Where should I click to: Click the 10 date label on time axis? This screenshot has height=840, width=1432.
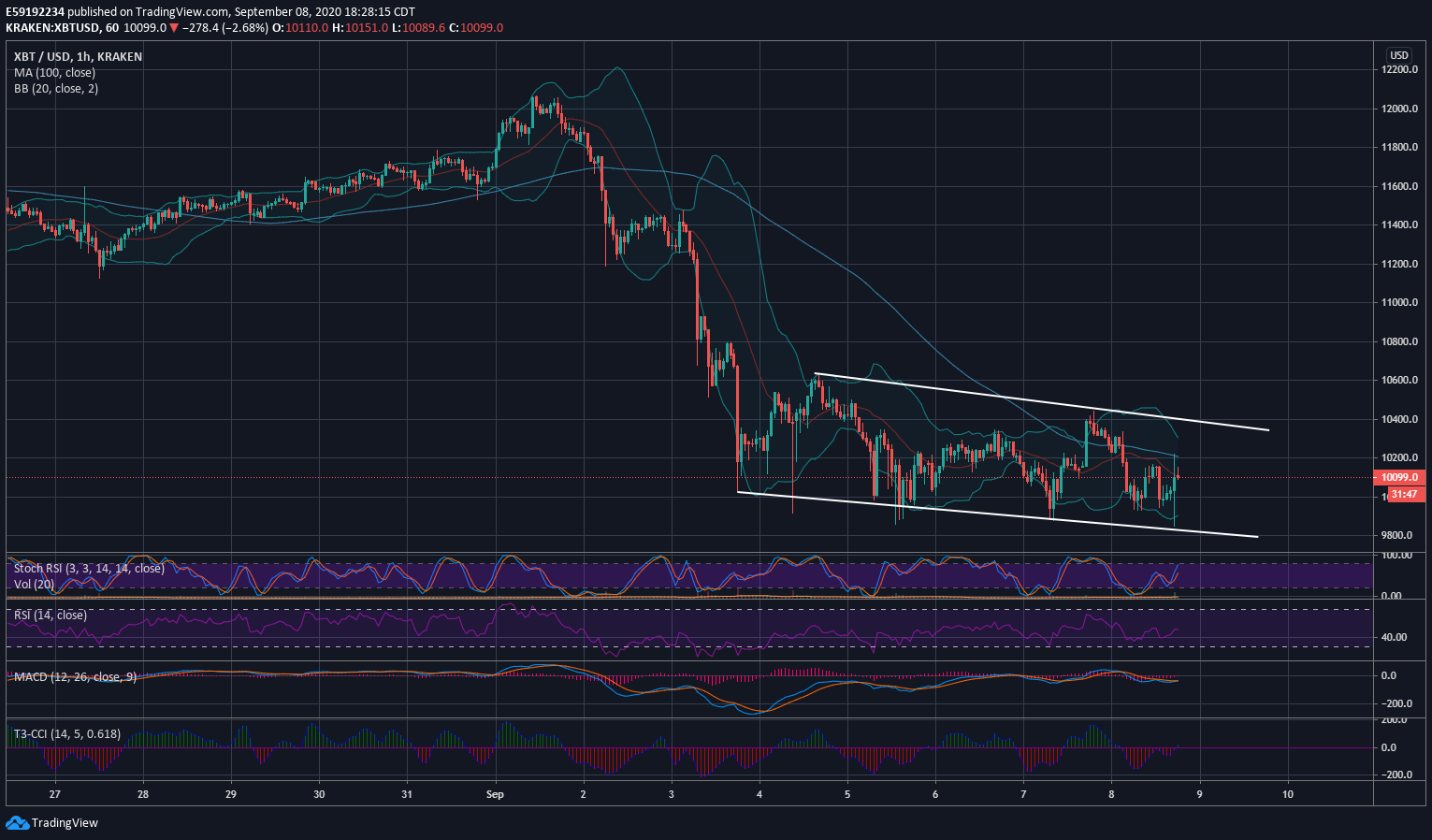pos(1288,795)
